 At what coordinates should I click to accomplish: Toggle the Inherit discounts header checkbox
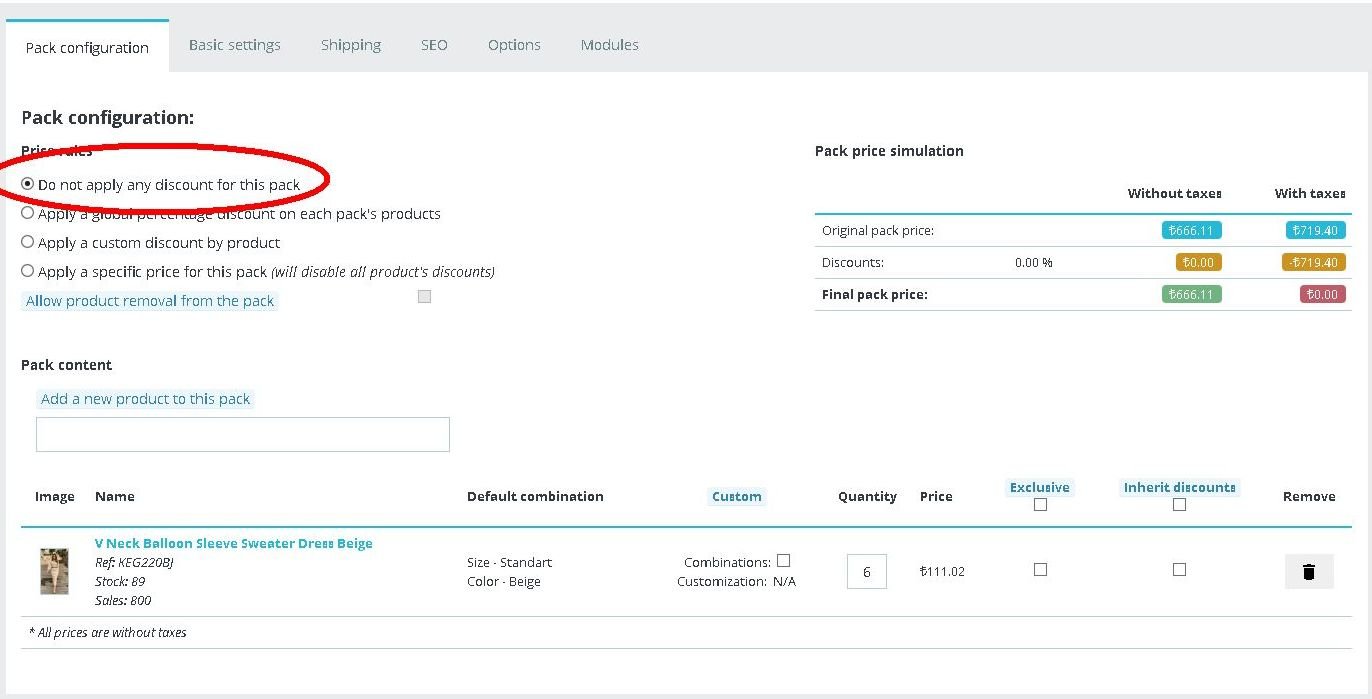[1179, 505]
